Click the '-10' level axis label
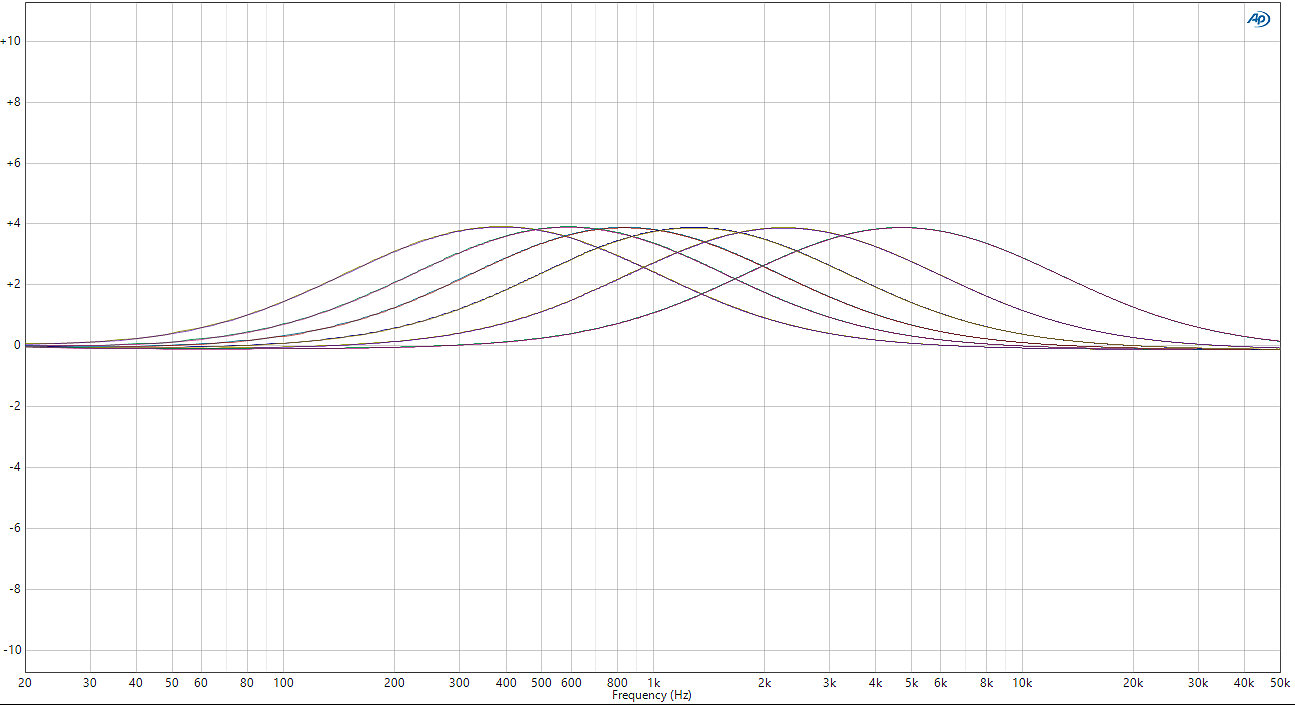The height and width of the screenshot is (705, 1295). (x=11, y=650)
